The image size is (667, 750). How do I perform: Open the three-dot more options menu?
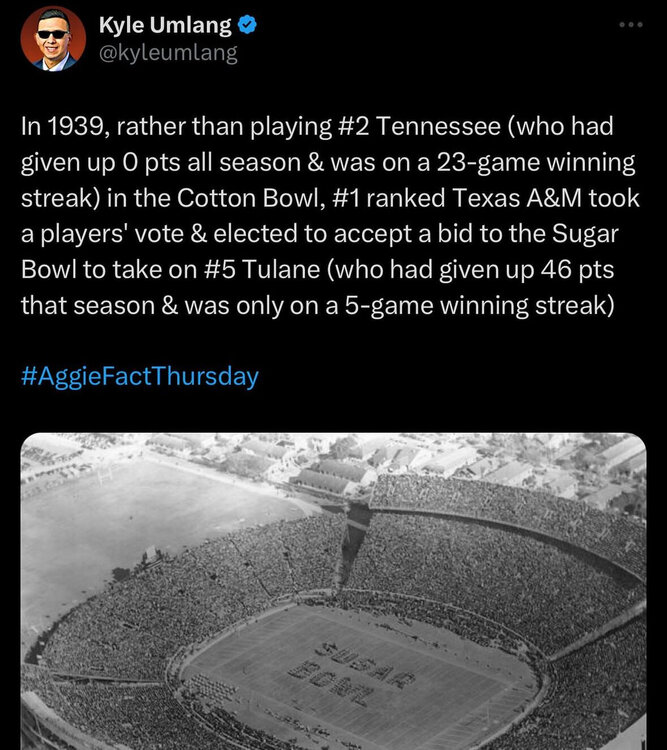click(630, 25)
